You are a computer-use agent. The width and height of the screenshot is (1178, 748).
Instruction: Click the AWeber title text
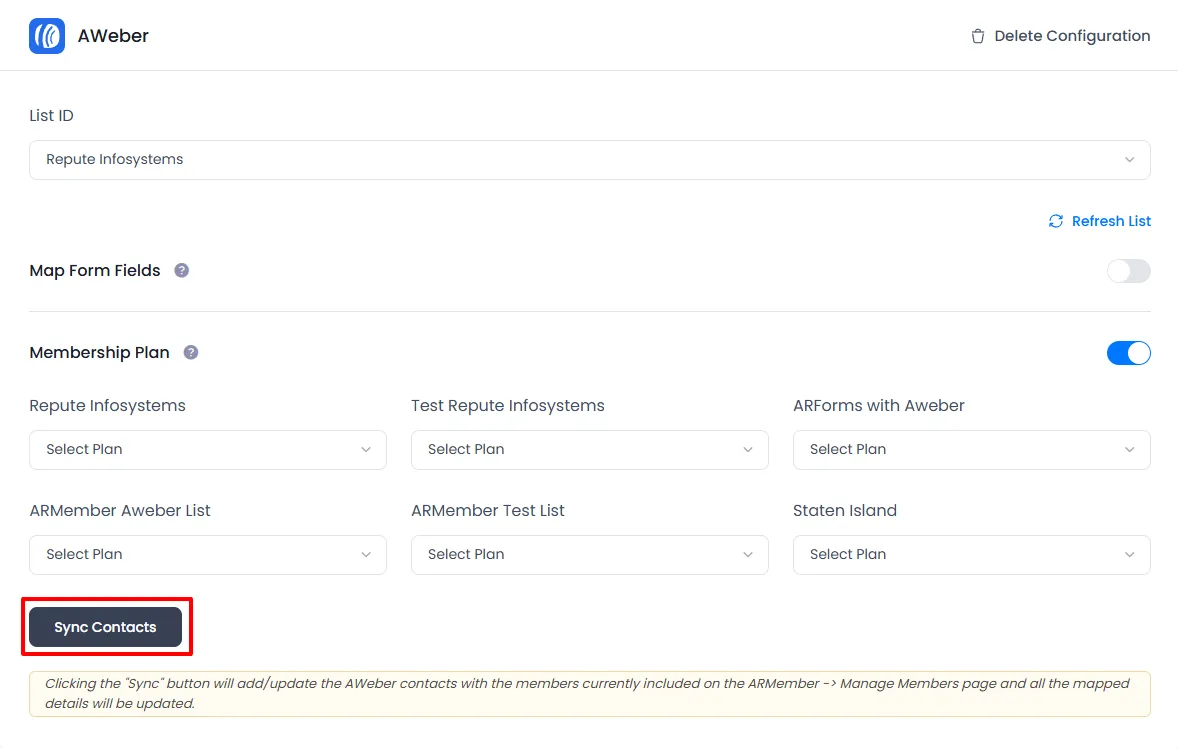coord(112,35)
